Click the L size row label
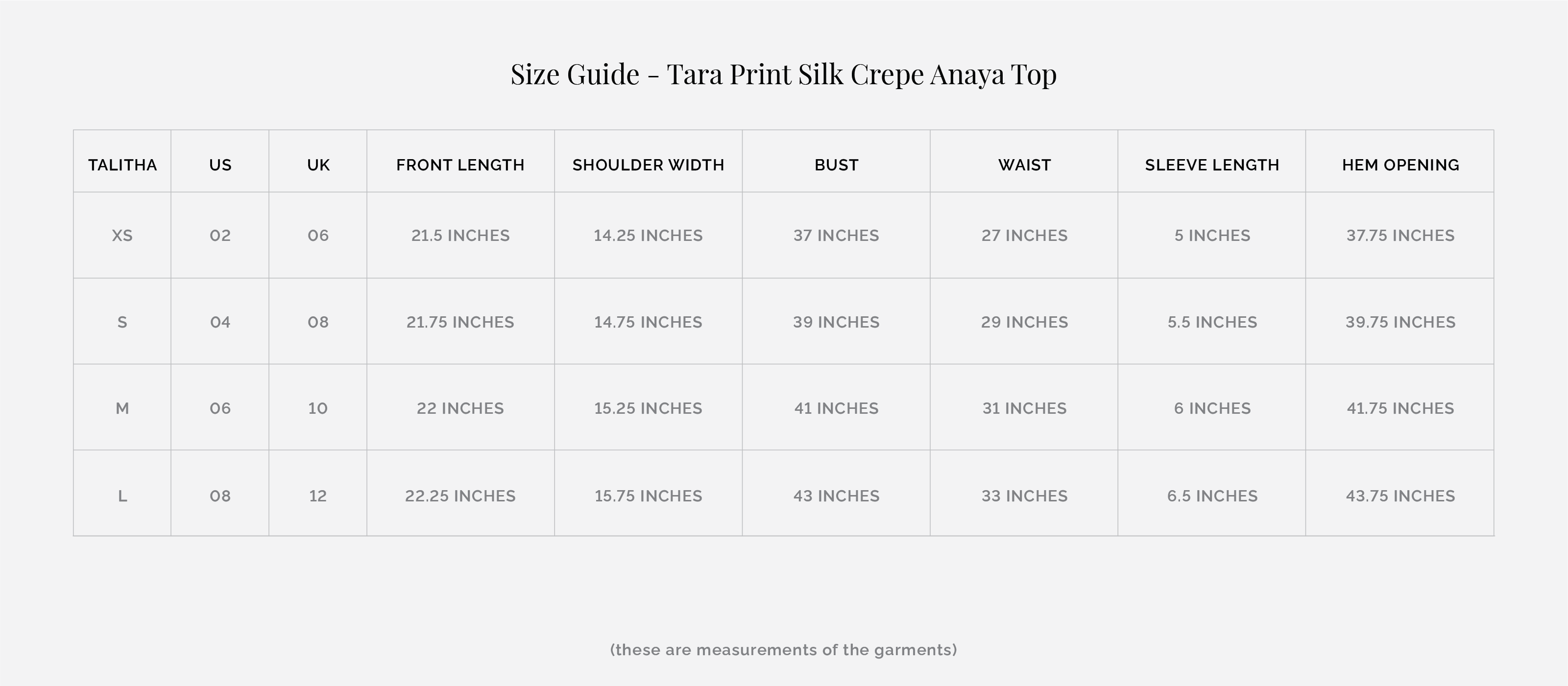This screenshot has height=686, width=1568. (x=122, y=496)
